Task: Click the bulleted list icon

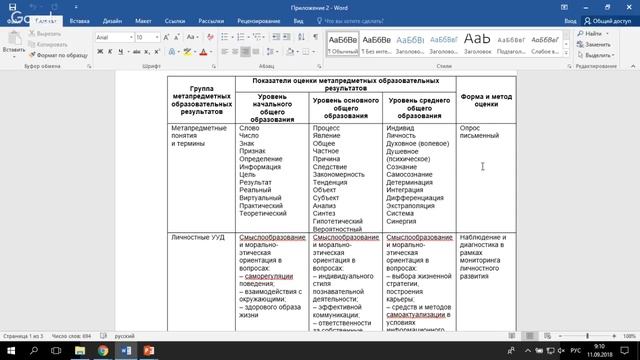Action: coord(225,37)
